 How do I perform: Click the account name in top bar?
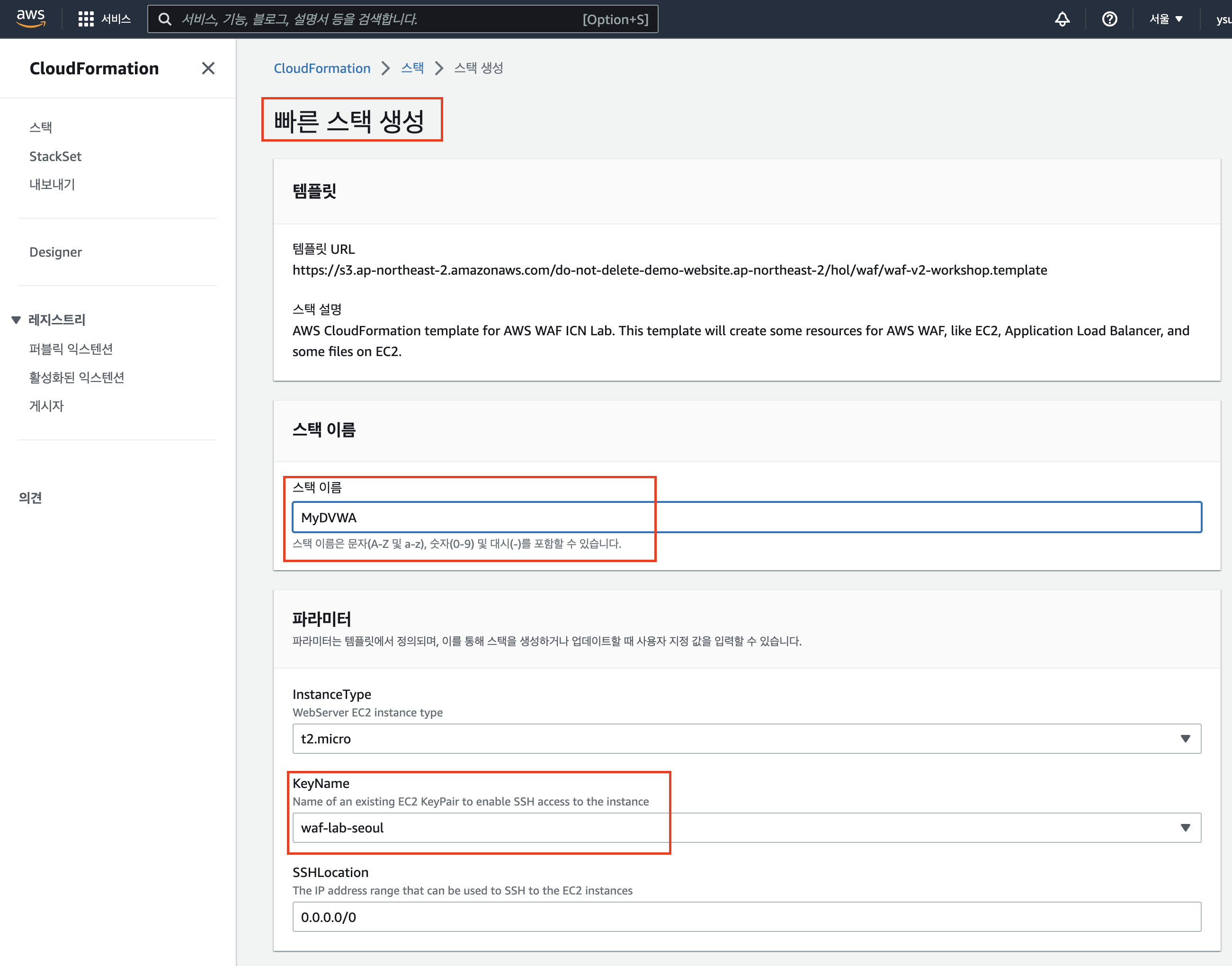point(1223,19)
